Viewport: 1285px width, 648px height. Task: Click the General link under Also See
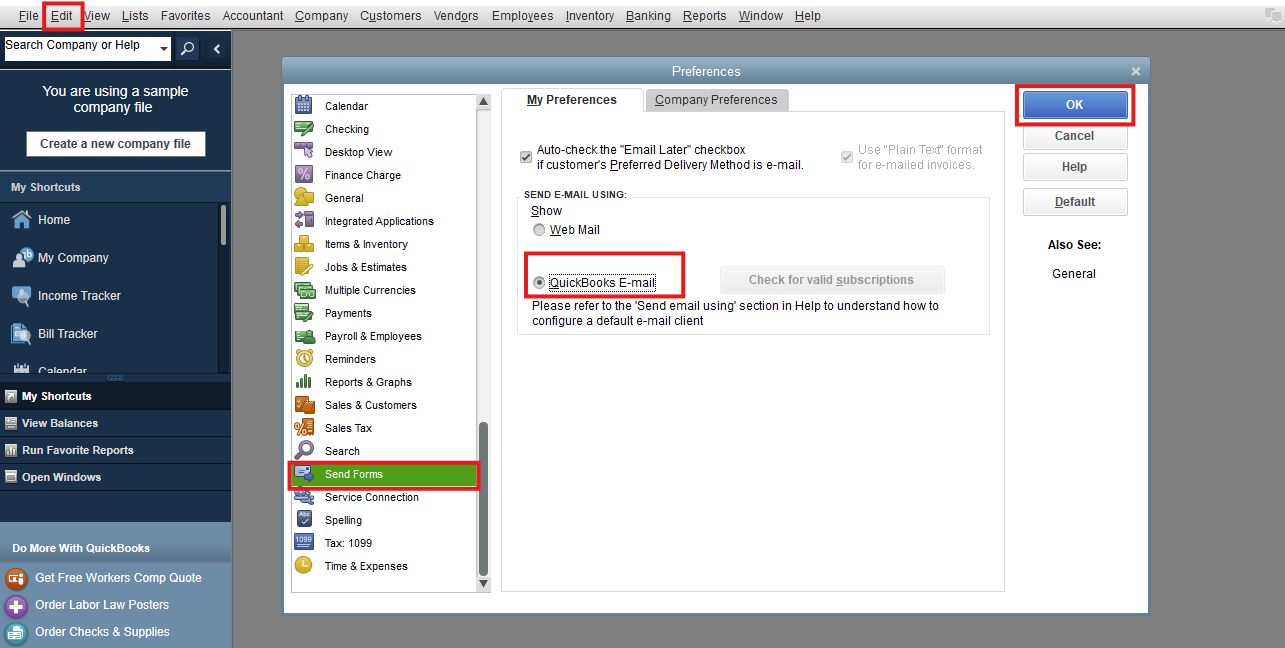pos(1074,274)
